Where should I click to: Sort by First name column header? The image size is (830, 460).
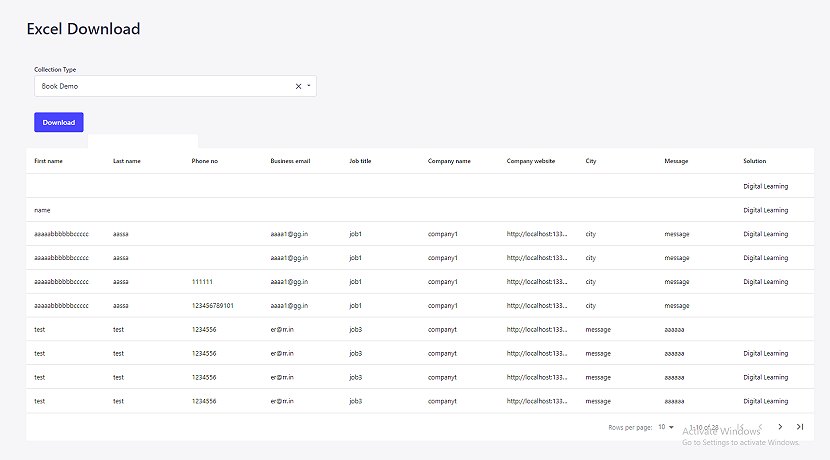click(x=48, y=161)
